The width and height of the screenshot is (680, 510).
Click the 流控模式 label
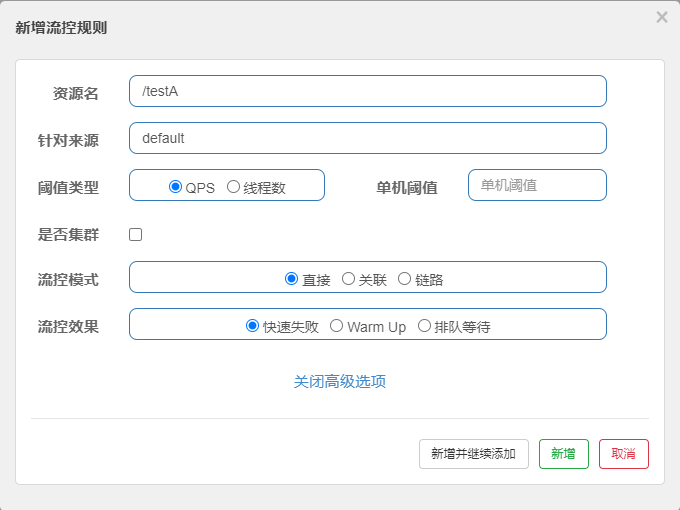pos(68,280)
